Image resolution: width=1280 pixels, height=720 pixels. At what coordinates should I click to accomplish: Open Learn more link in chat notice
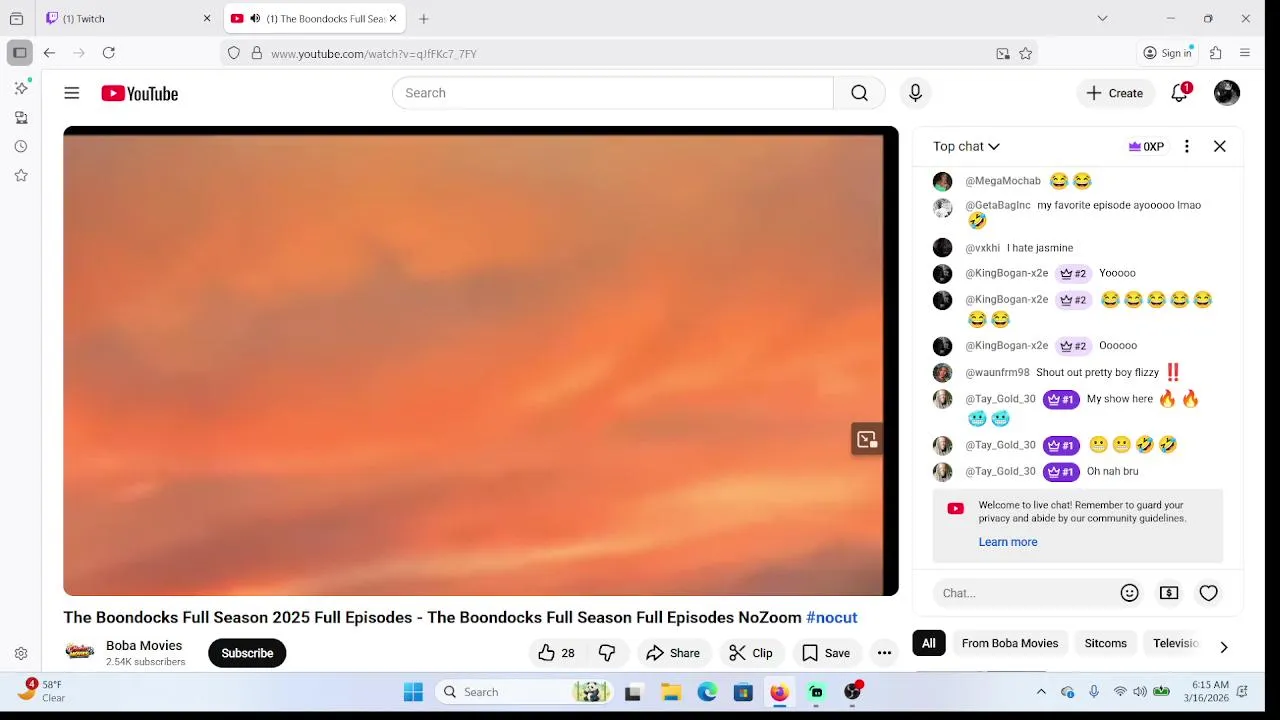pyautogui.click(x=1008, y=542)
